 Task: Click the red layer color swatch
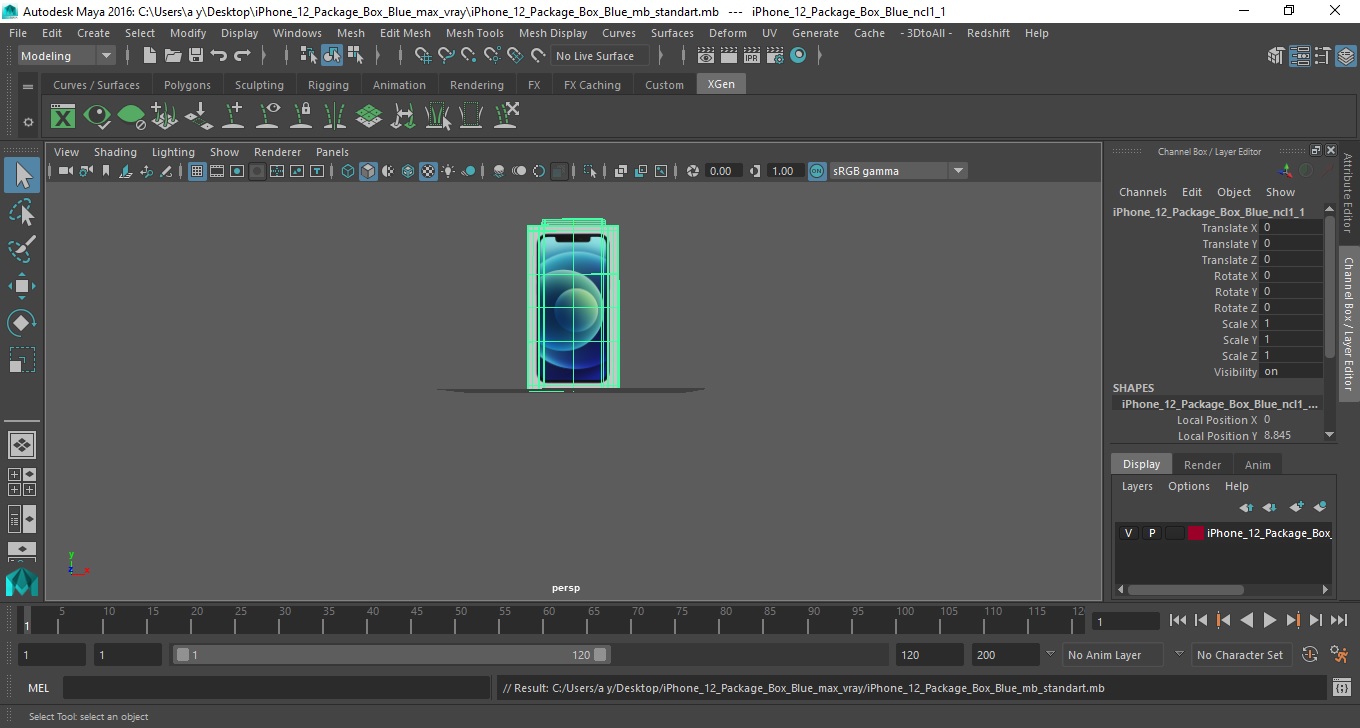pyautogui.click(x=1196, y=533)
